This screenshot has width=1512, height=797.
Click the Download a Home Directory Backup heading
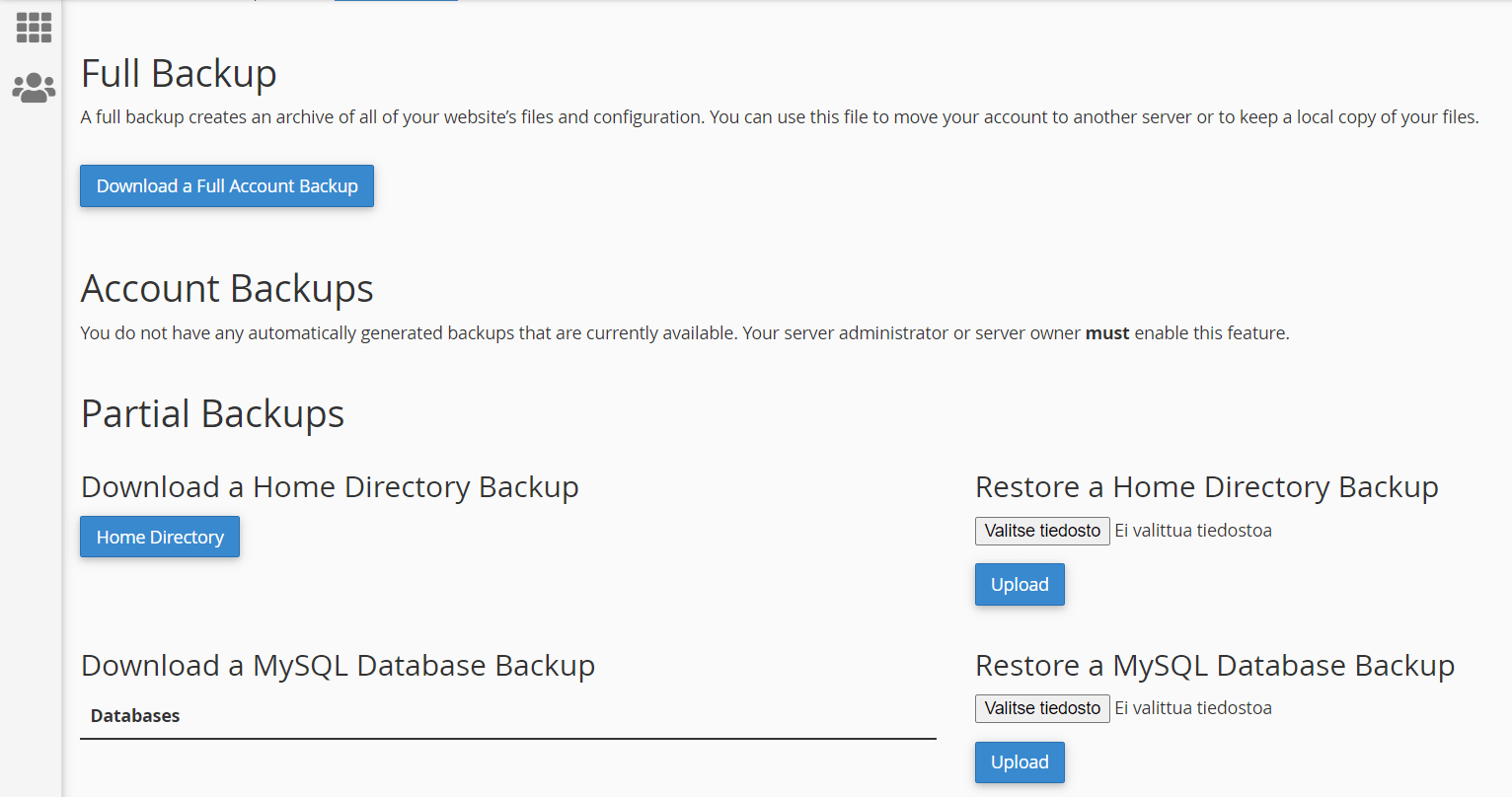330,487
